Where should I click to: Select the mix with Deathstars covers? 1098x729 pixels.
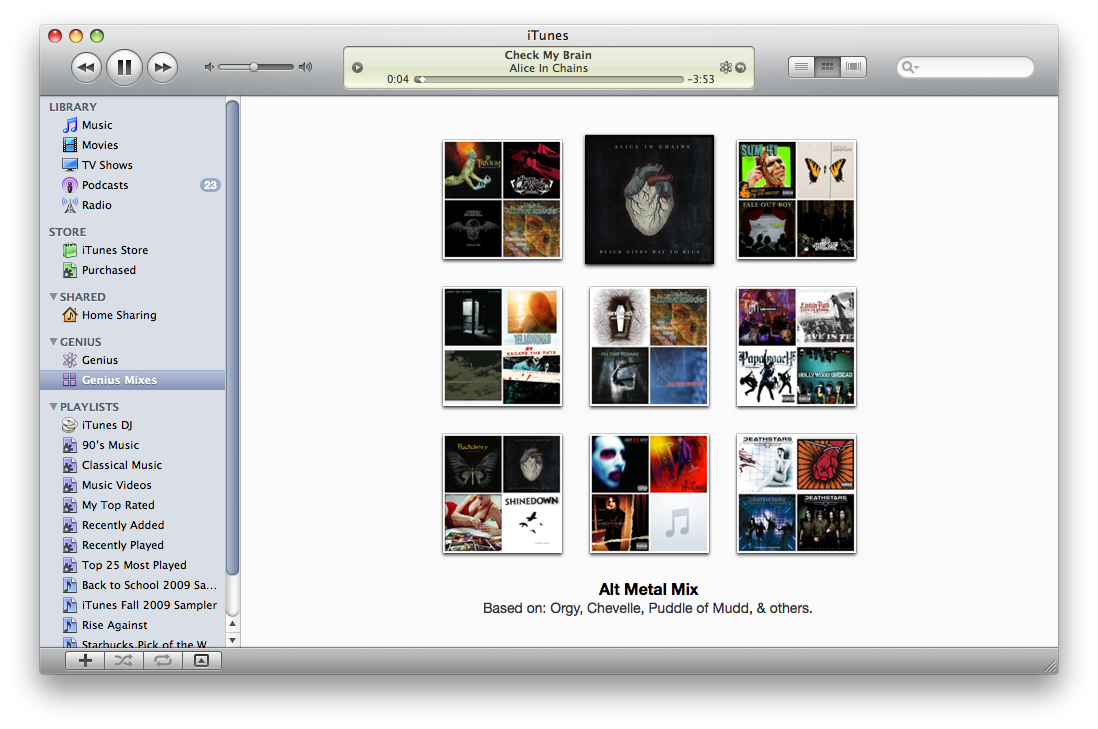(x=796, y=494)
